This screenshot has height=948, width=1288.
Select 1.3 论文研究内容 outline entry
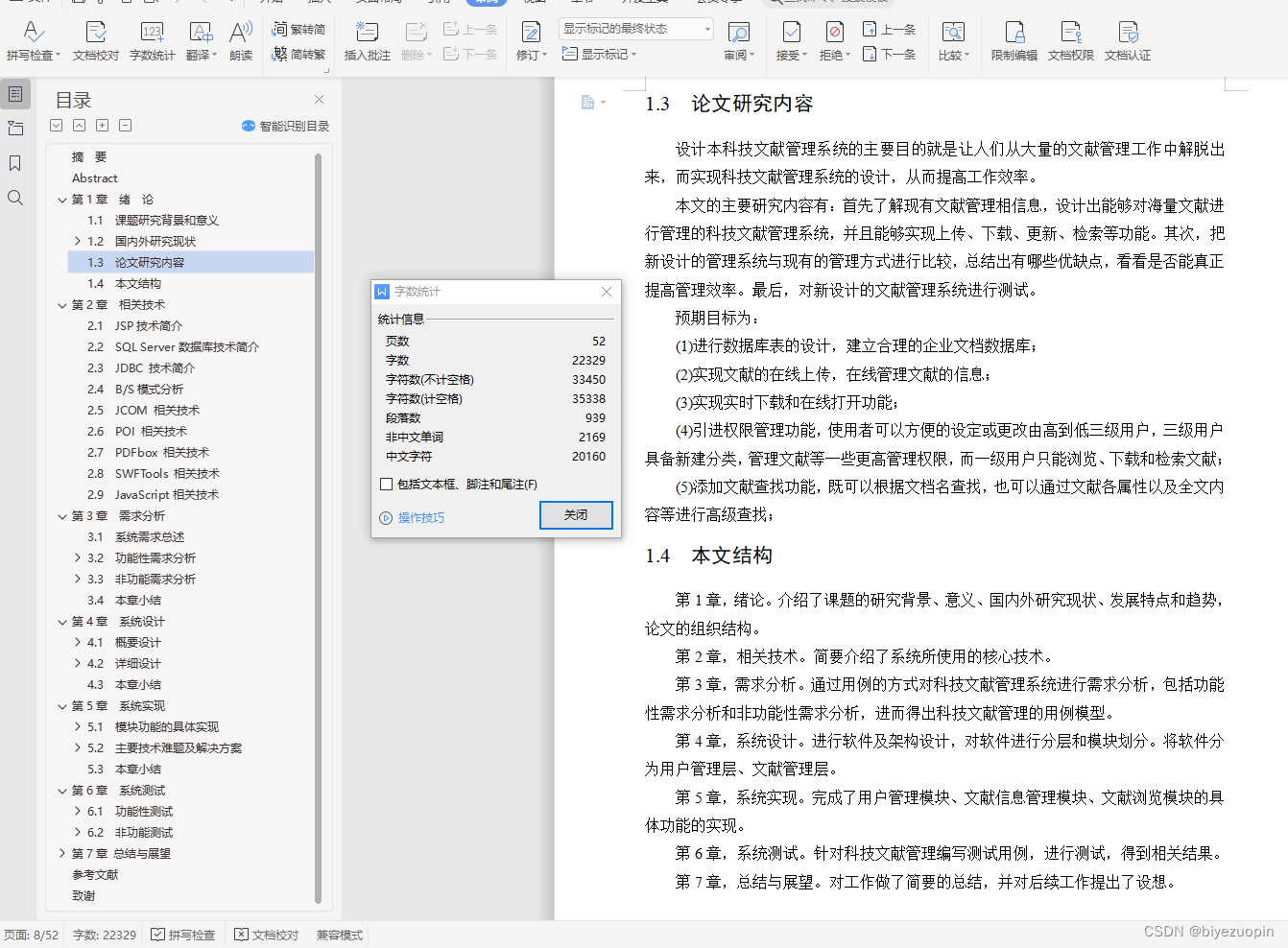pyautogui.click(x=191, y=263)
